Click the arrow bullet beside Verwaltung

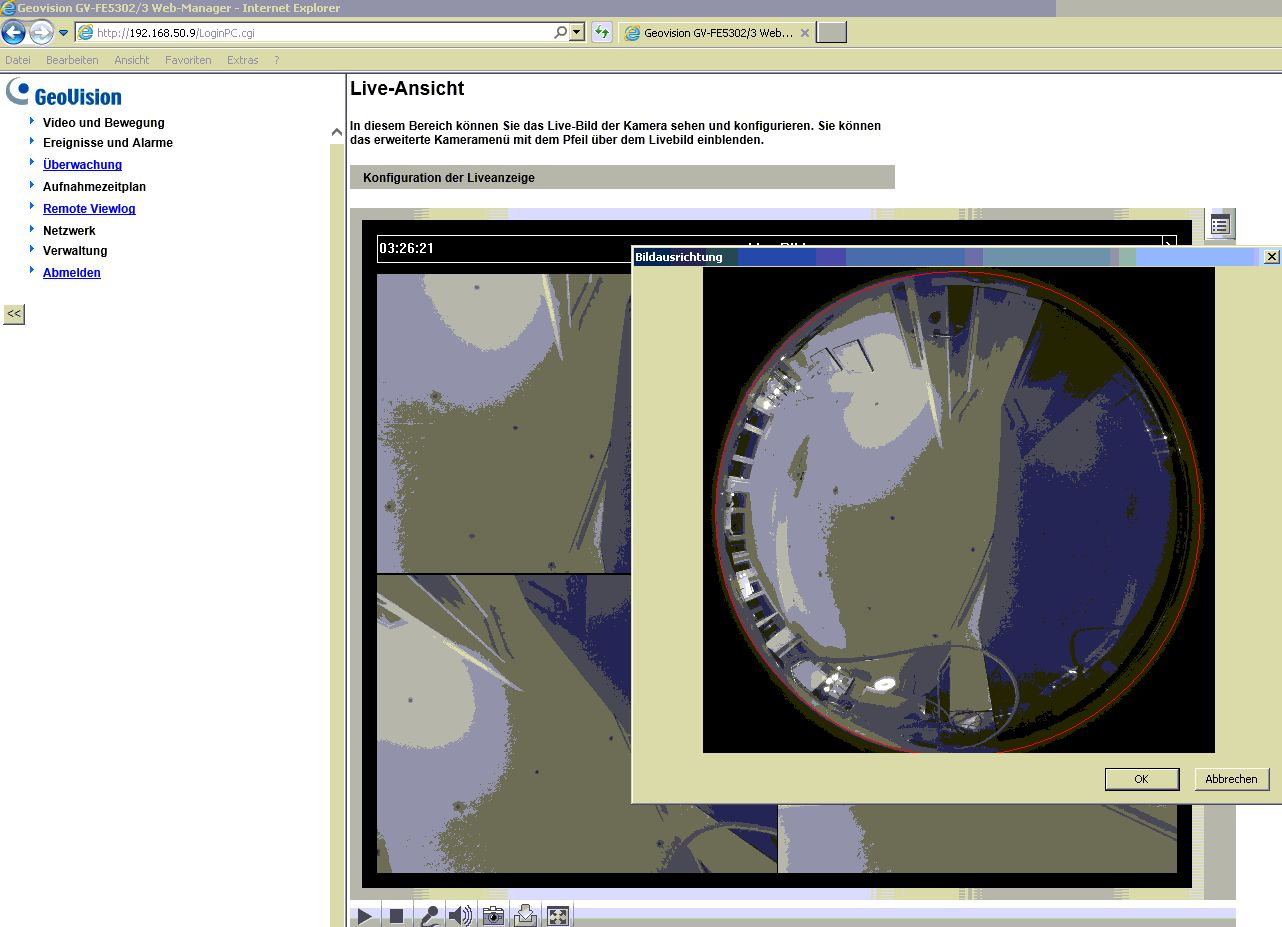(32, 249)
